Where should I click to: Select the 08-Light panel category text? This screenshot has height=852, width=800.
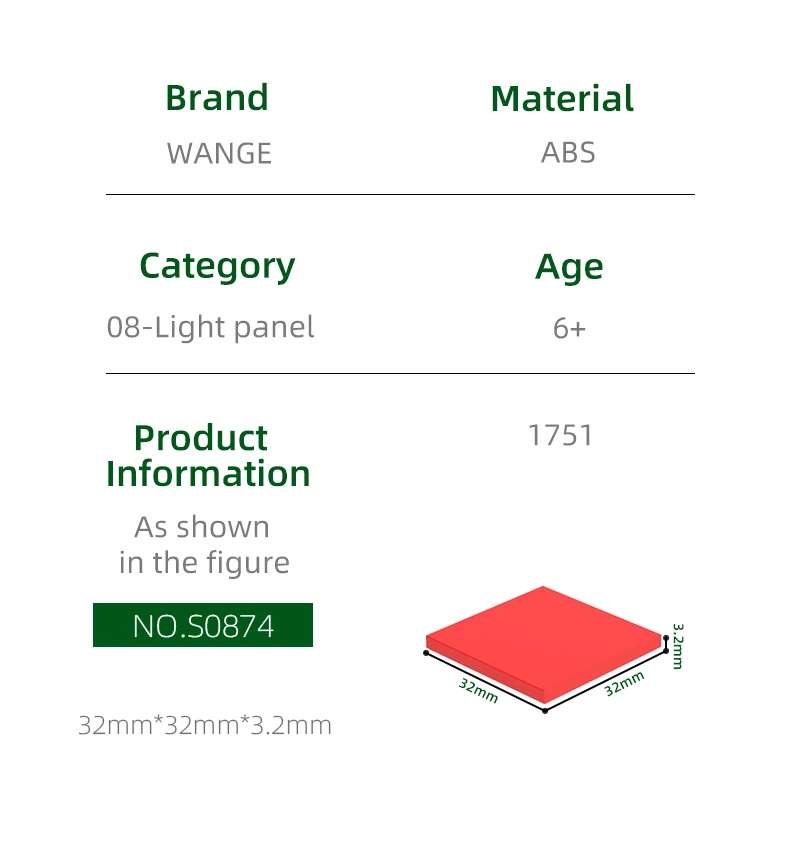coord(210,328)
